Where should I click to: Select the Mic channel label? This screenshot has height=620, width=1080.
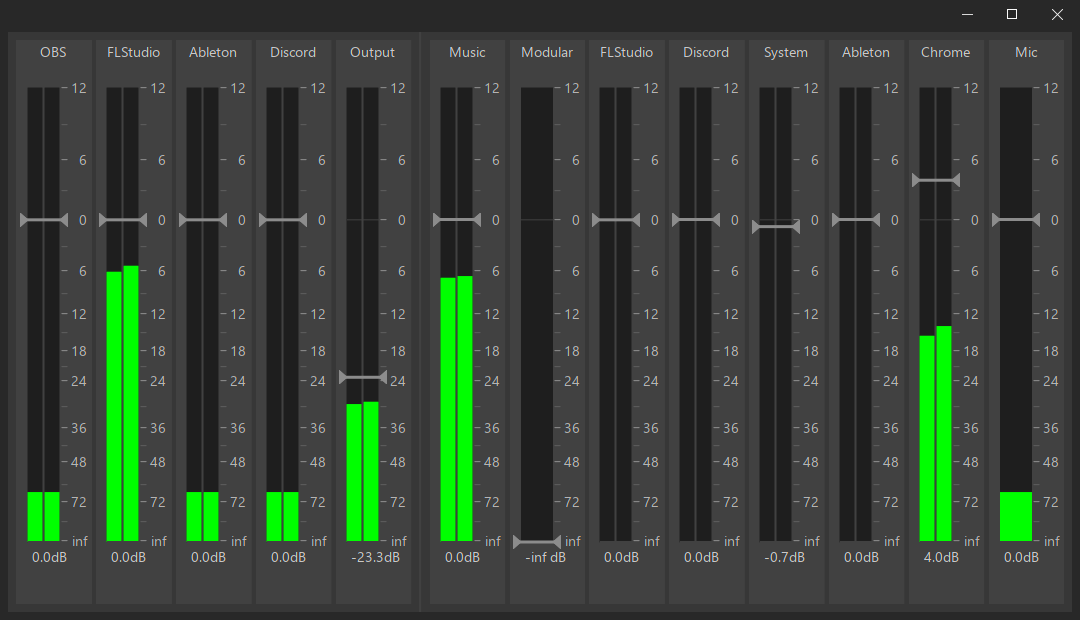coord(1026,53)
